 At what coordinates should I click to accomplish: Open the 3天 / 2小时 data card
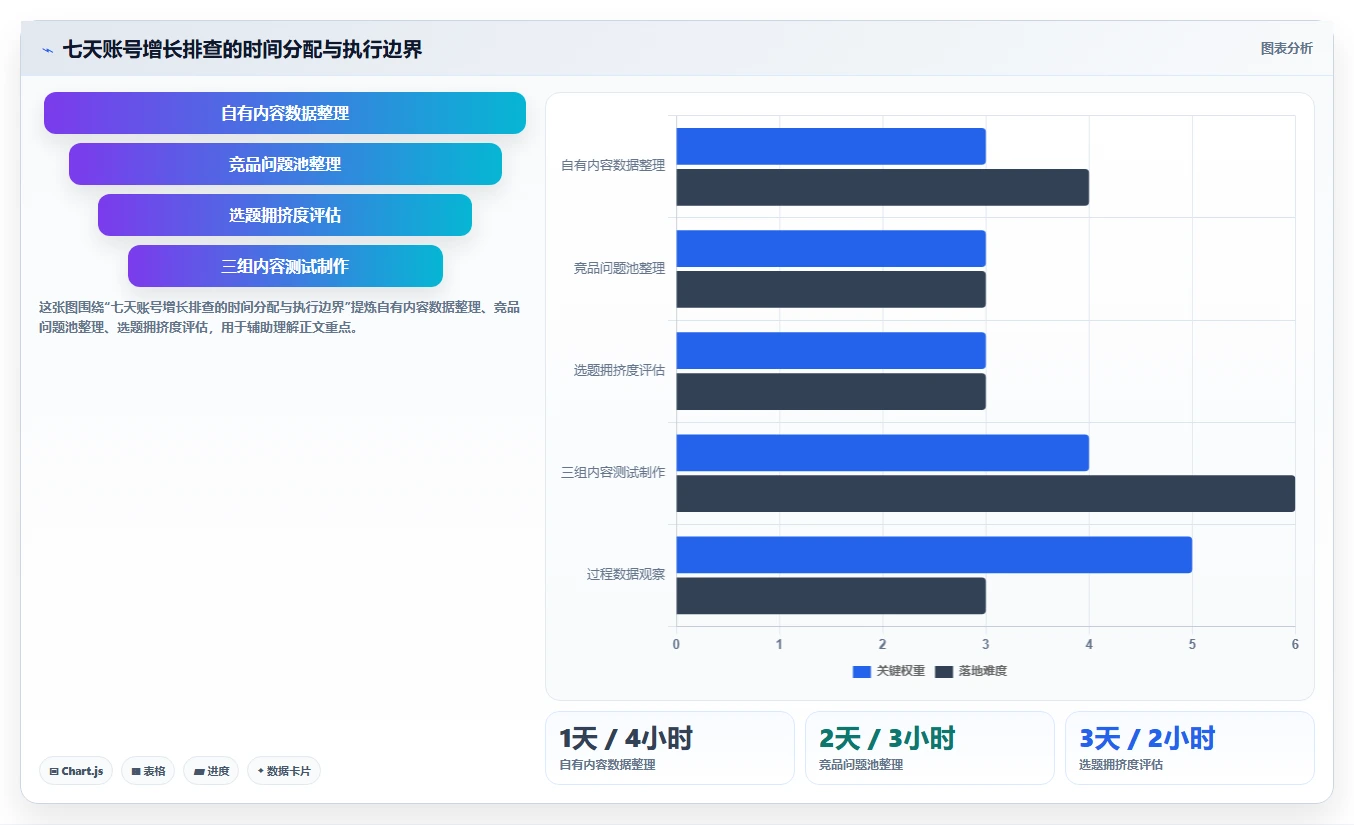pyautogui.click(x=1190, y=748)
